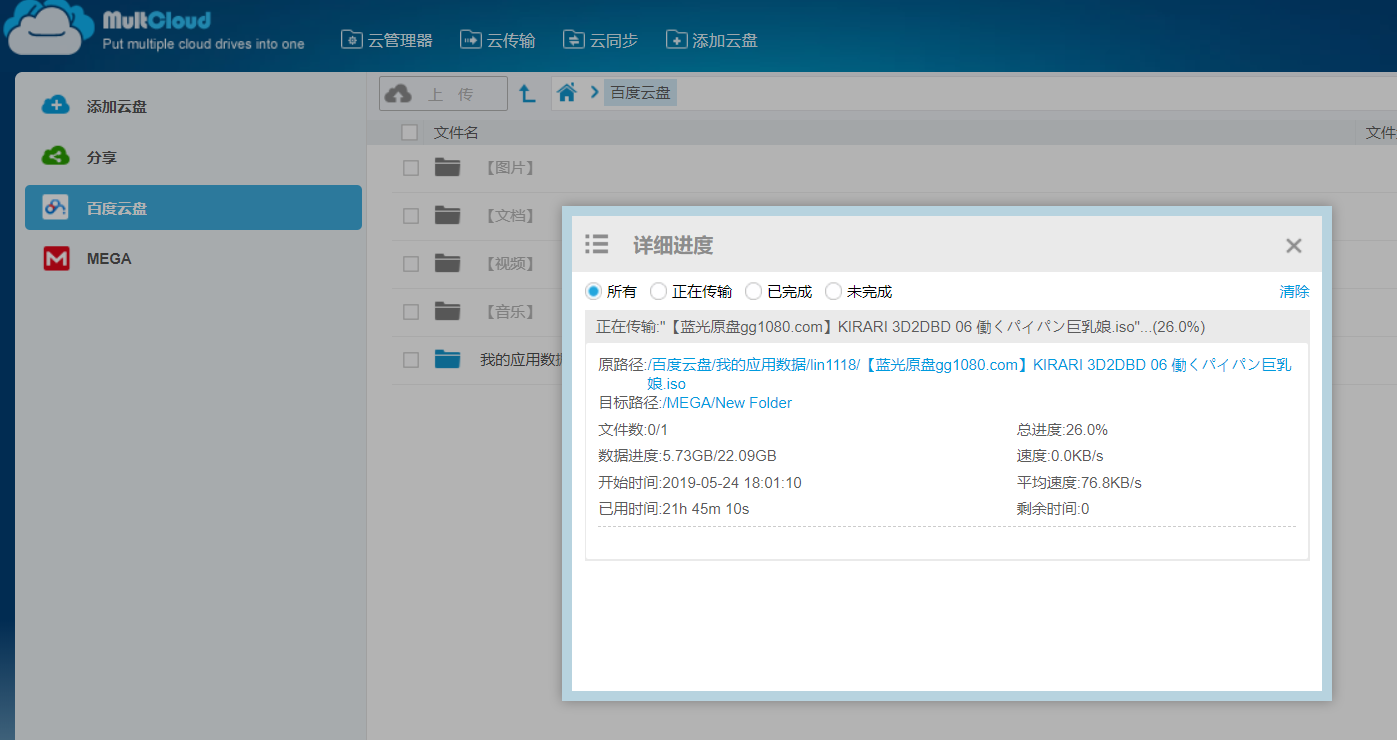The image size is (1397, 740).
Task: Click 已用时间:21h 45m 10s text
Action: 674,509
